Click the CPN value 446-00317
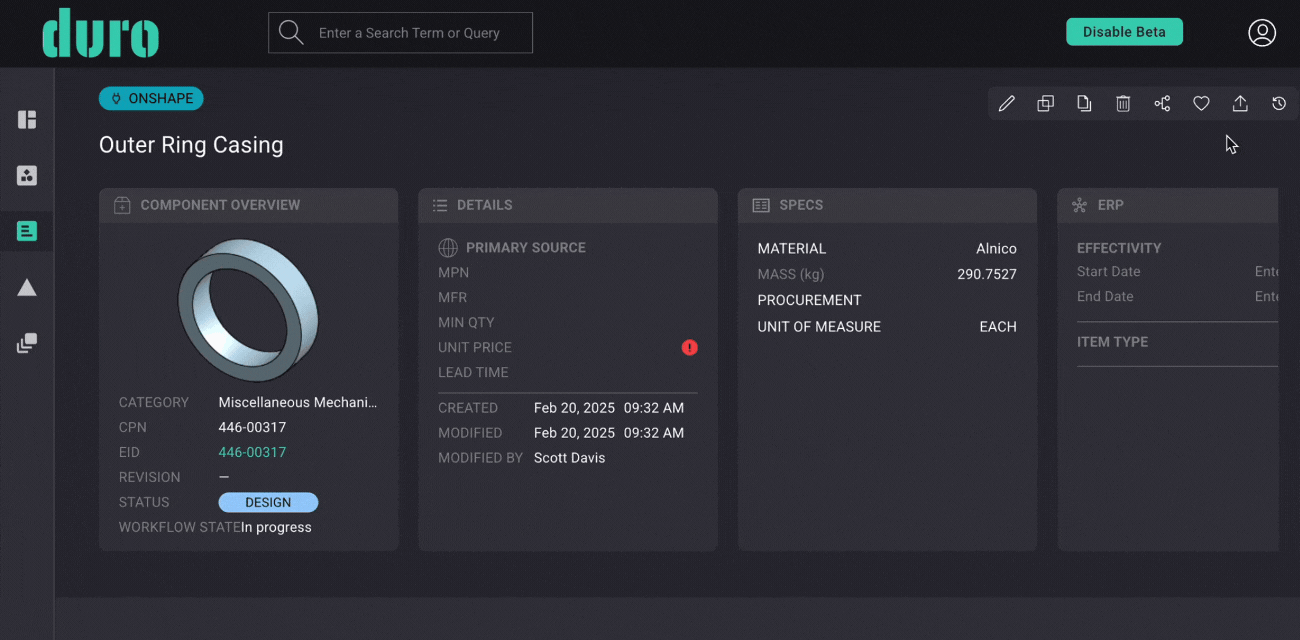 coord(252,427)
